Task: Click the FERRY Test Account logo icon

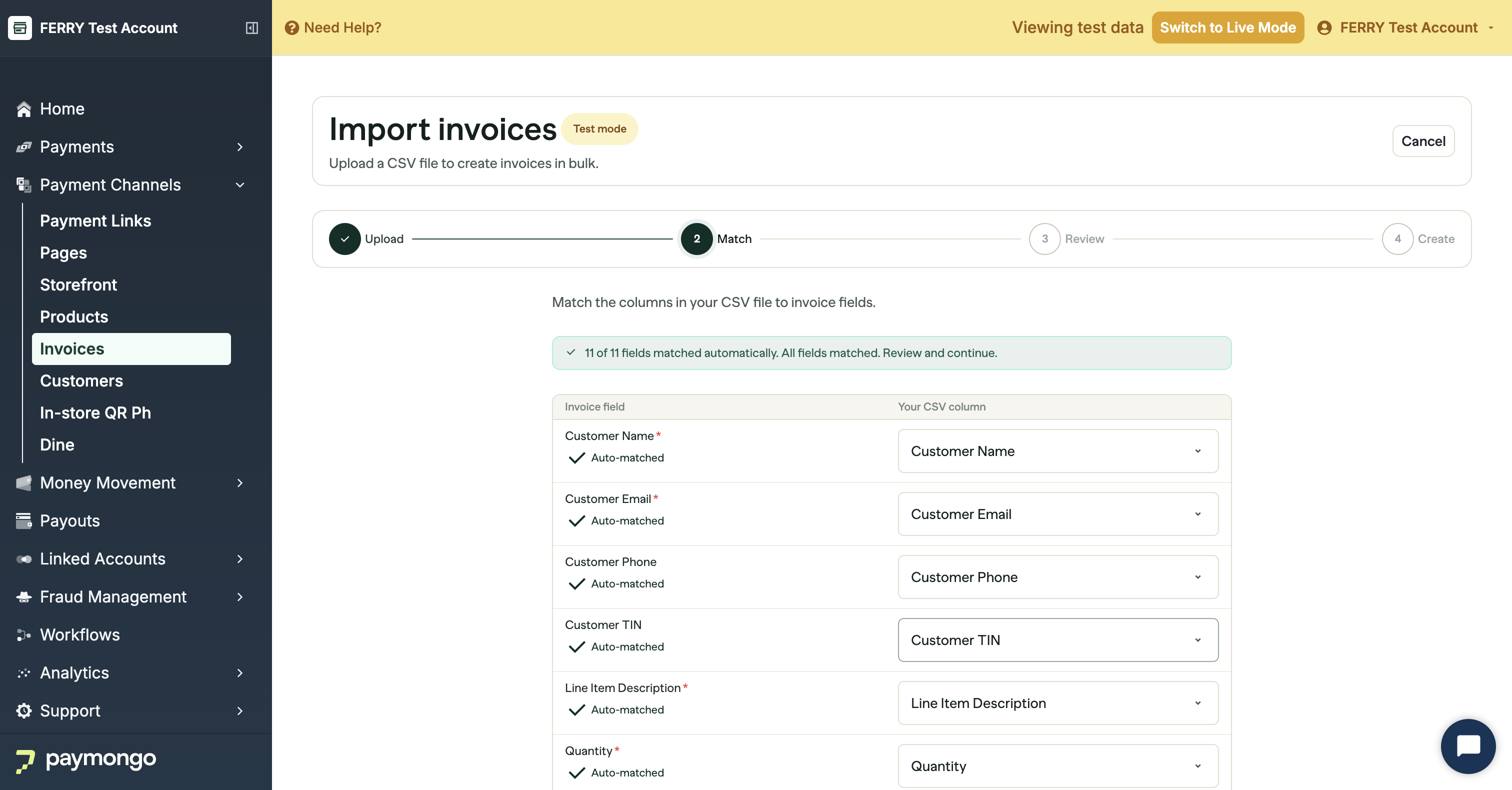Action: (20, 27)
